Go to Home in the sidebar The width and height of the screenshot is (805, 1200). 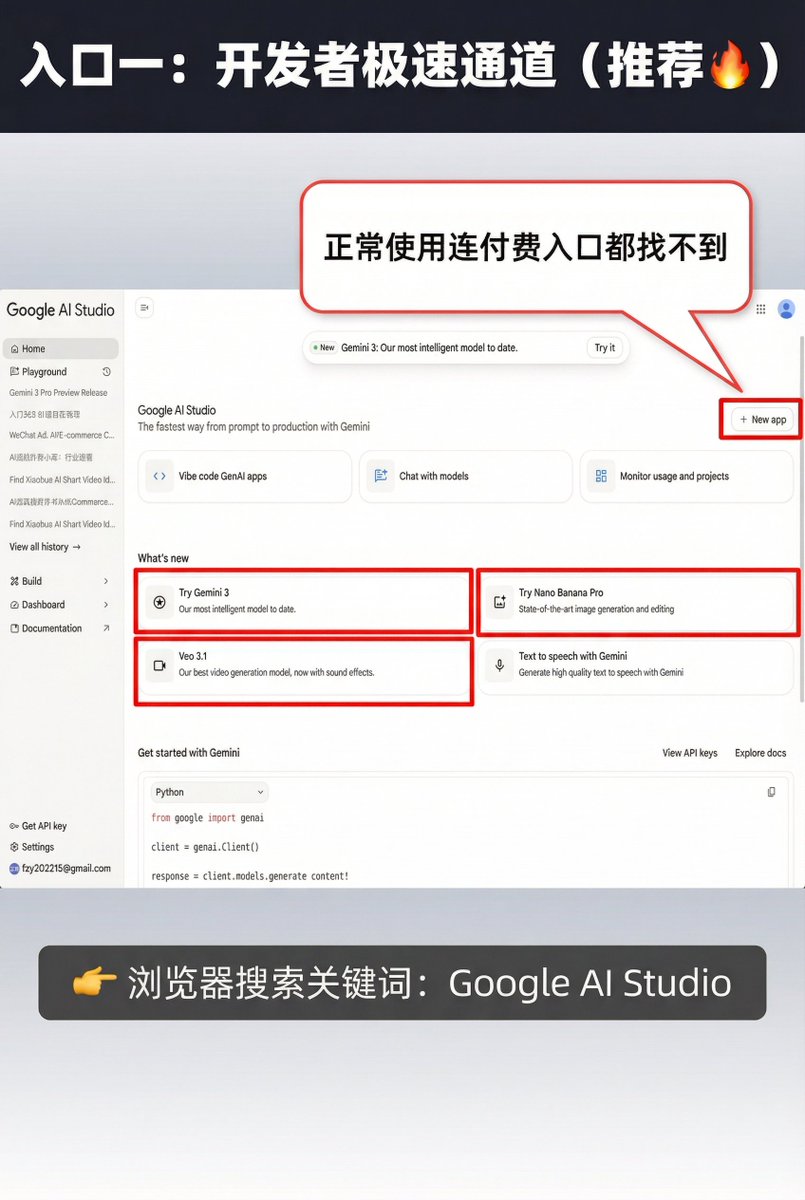[61, 349]
